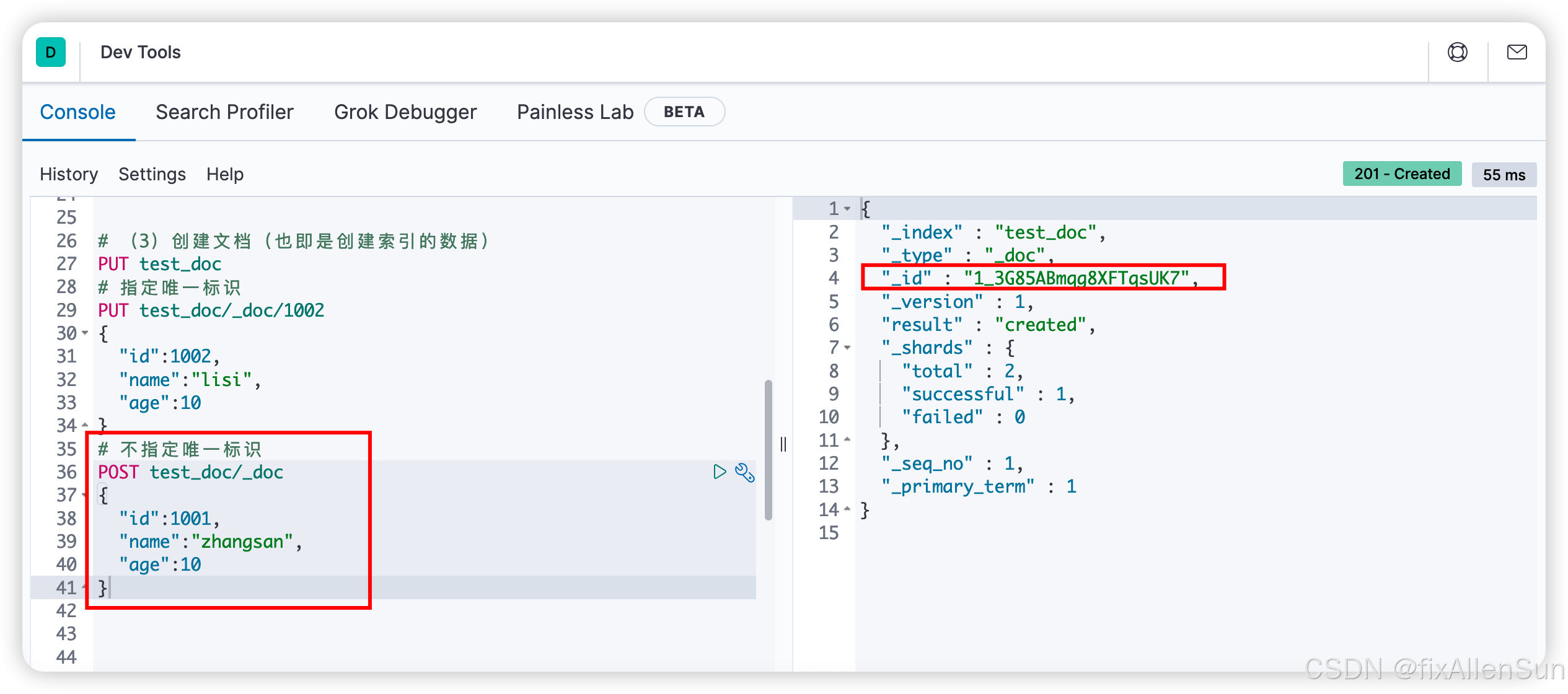
Task: Open console Settings
Action: 152,174
